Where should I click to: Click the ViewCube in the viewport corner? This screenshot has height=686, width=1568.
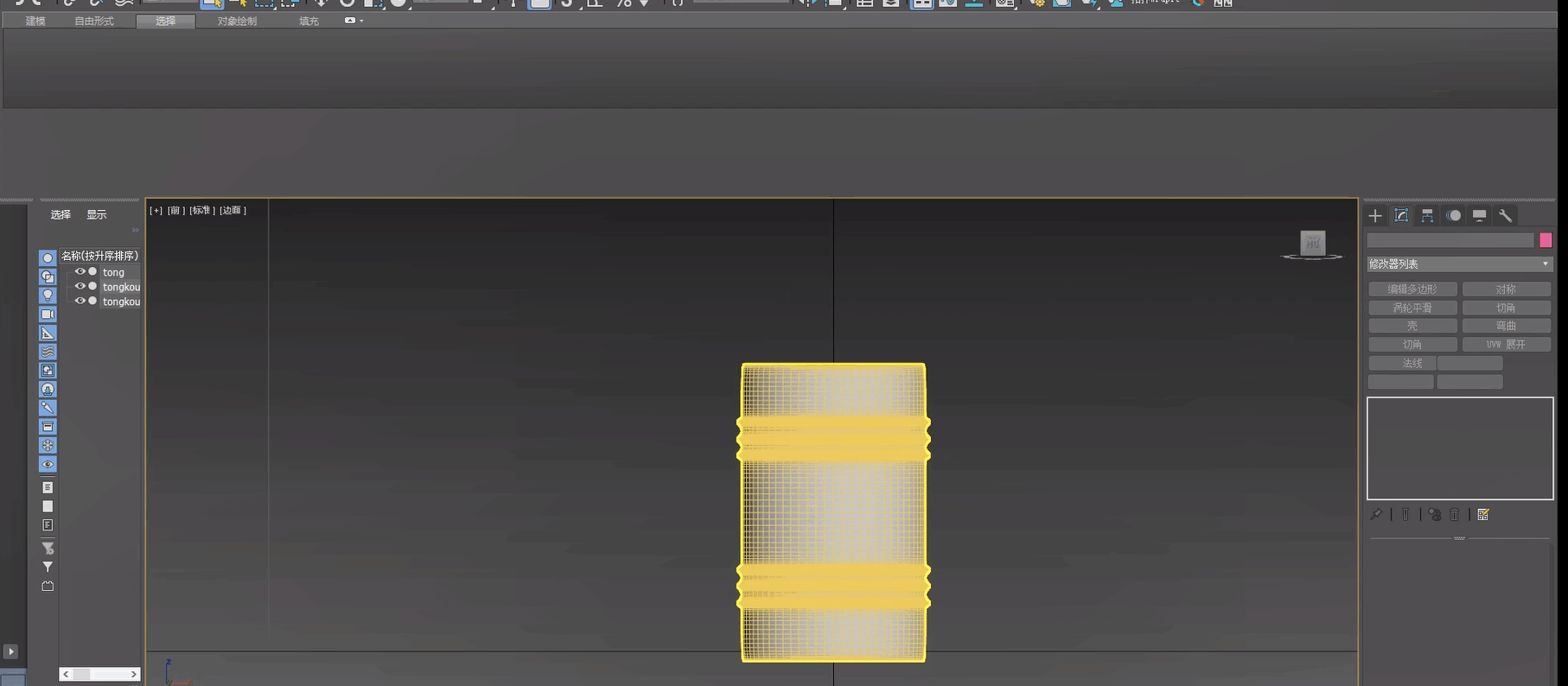pos(1312,244)
